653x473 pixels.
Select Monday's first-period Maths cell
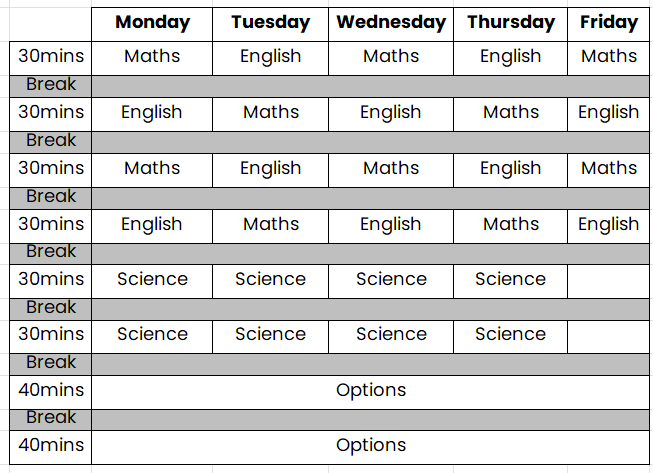[152, 57]
